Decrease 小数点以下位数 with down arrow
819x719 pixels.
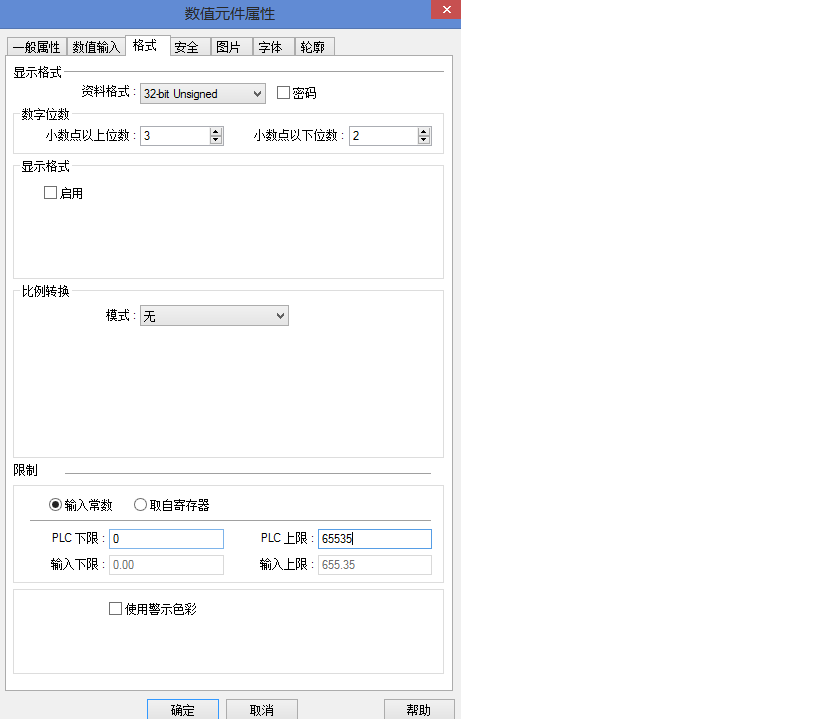click(424, 140)
